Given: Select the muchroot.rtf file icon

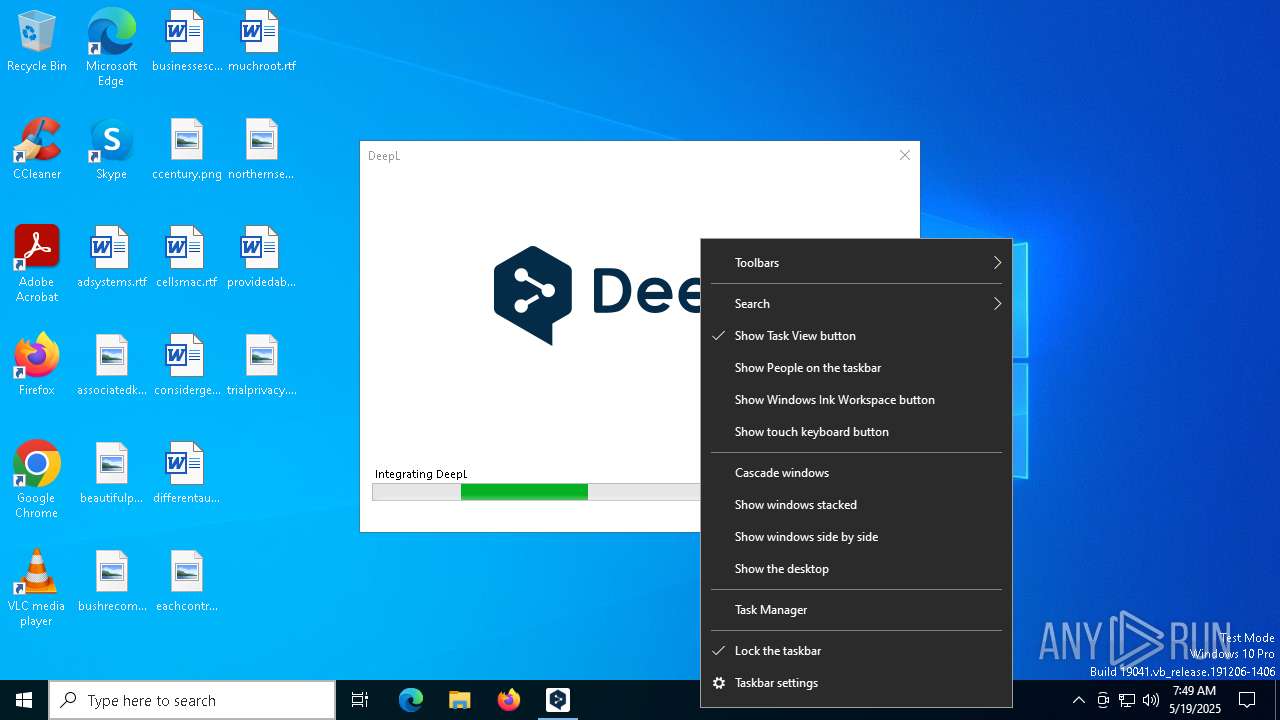Looking at the screenshot, I should point(261,41).
